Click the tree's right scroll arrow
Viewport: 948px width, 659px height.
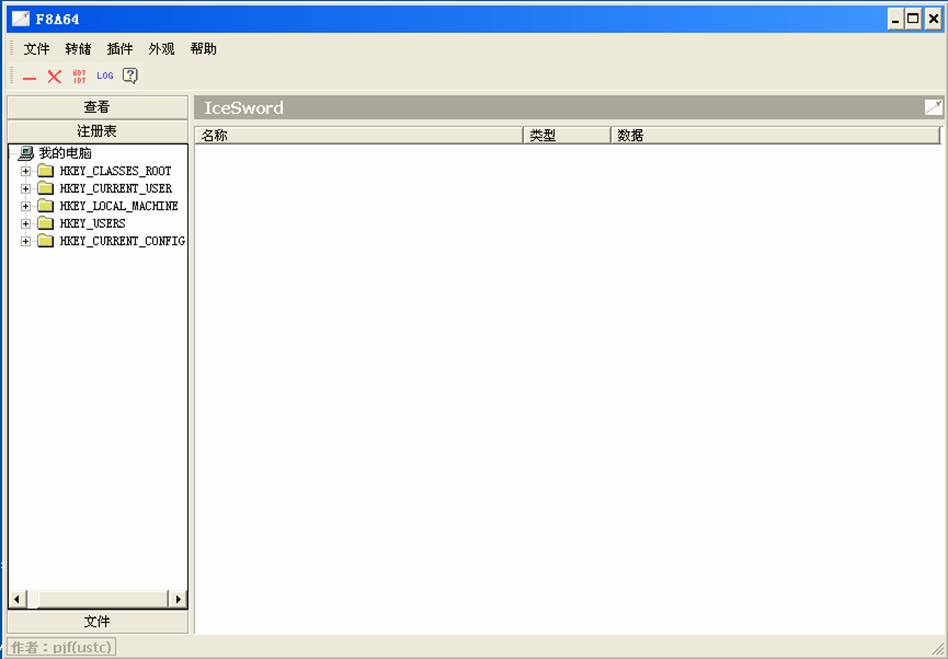(x=178, y=599)
